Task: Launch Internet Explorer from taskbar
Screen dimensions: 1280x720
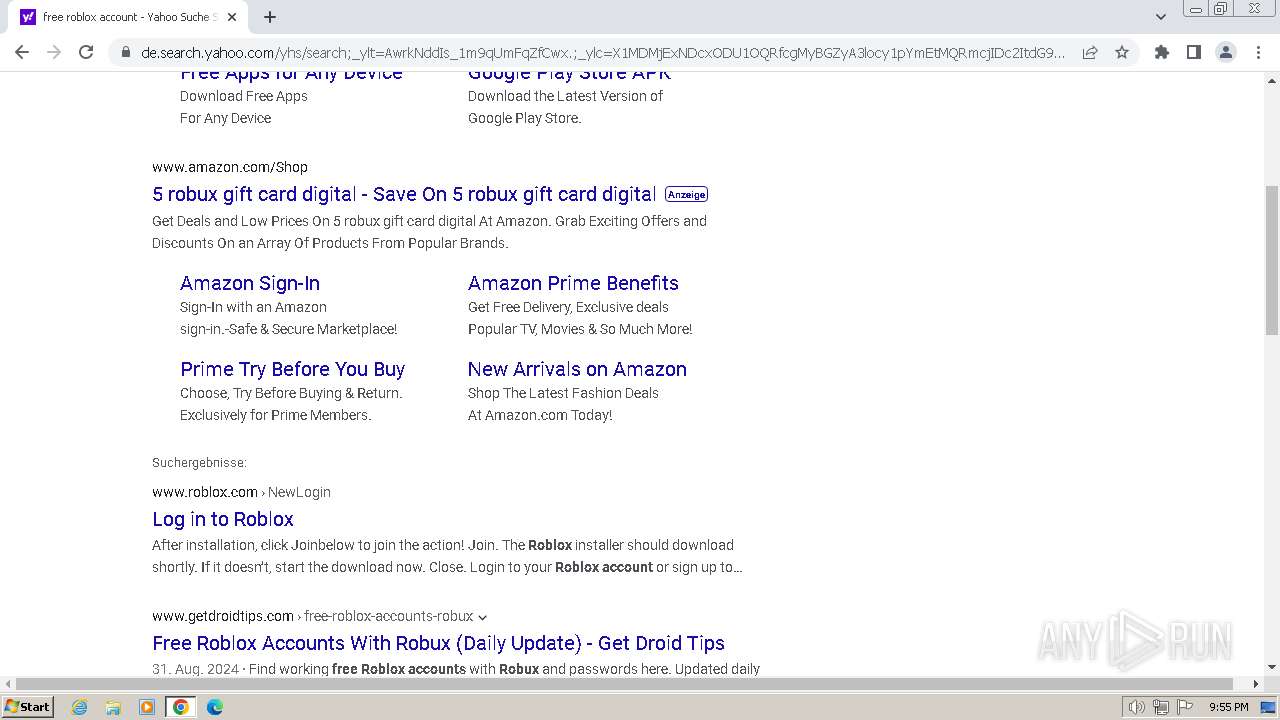Action: point(80,707)
